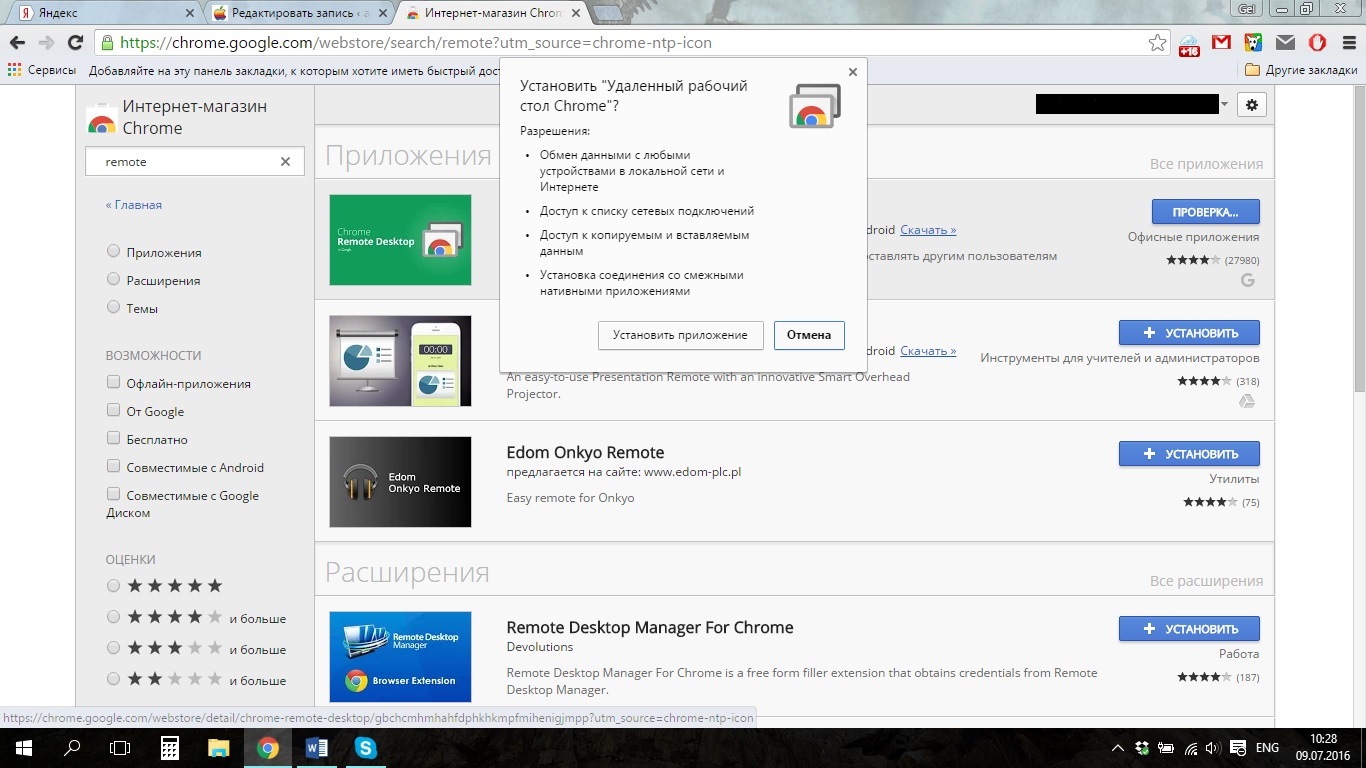This screenshot has height=768, width=1366.
Task: Check the Бесплатно checkbox
Action: click(x=113, y=439)
